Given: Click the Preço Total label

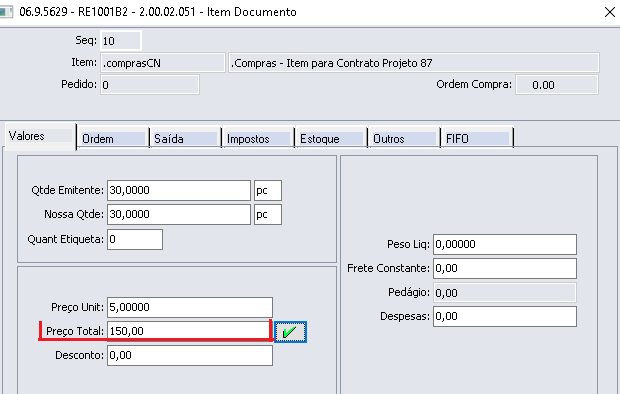Looking at the screenshot, I should (75, 331).
